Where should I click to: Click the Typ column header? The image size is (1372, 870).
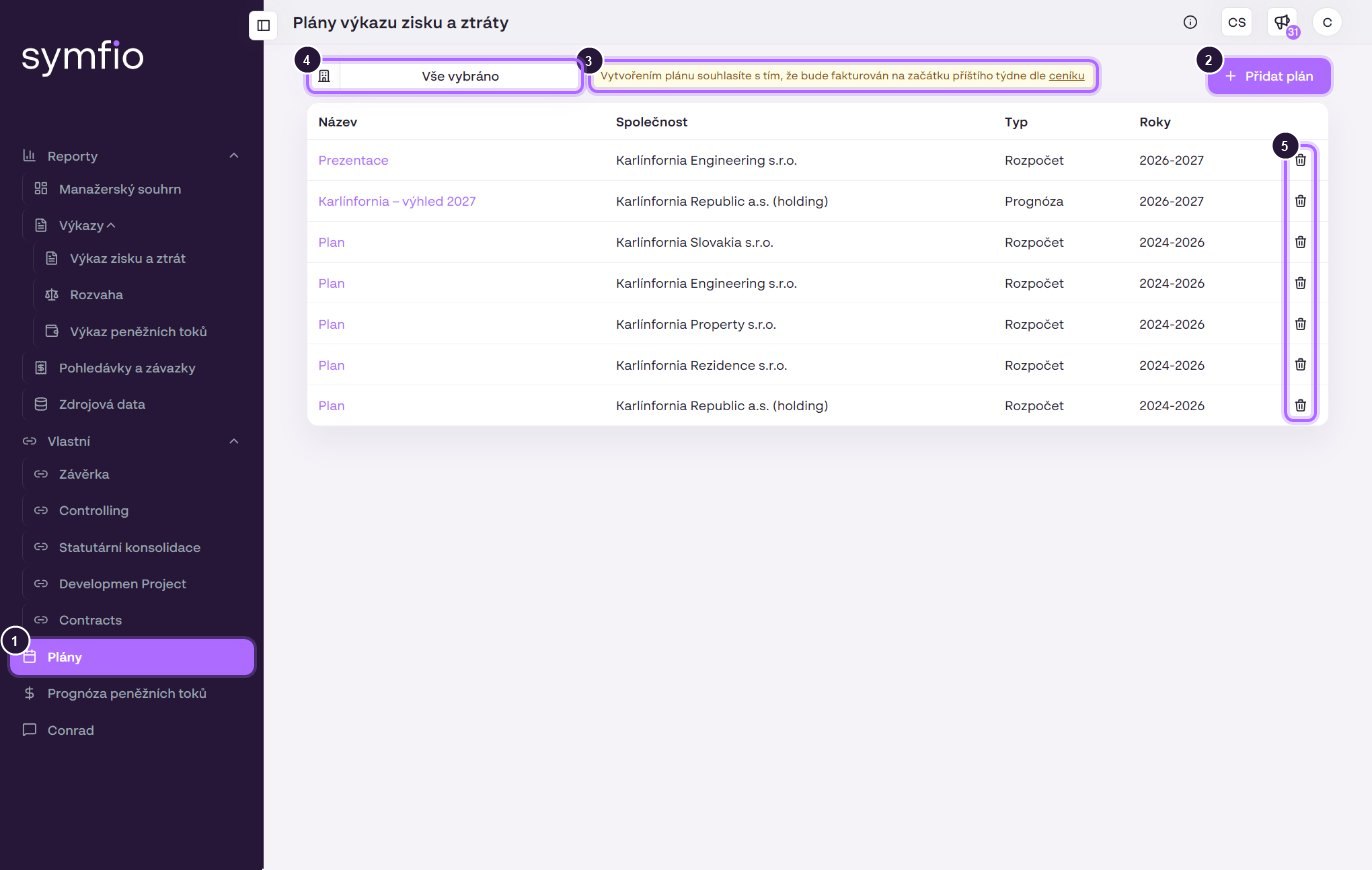coord(1016,122)
